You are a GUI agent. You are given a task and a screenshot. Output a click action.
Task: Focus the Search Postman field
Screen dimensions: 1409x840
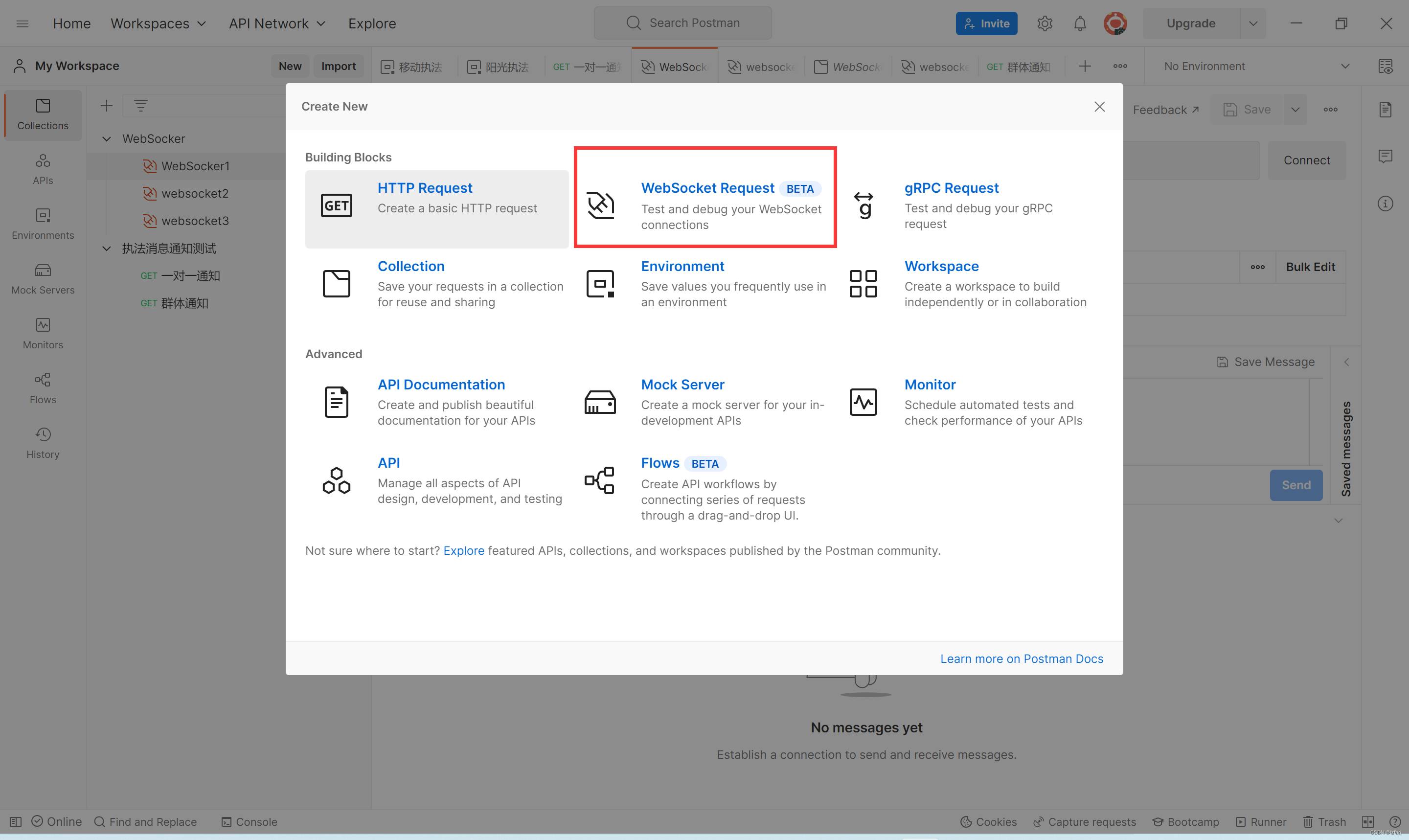click(682, 23)
